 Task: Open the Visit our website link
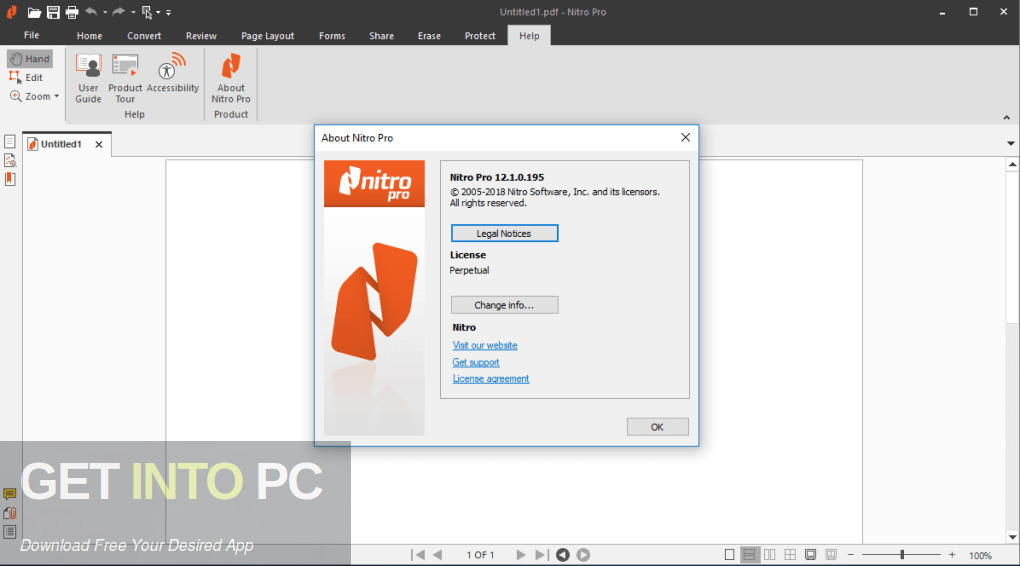(485, 345)
